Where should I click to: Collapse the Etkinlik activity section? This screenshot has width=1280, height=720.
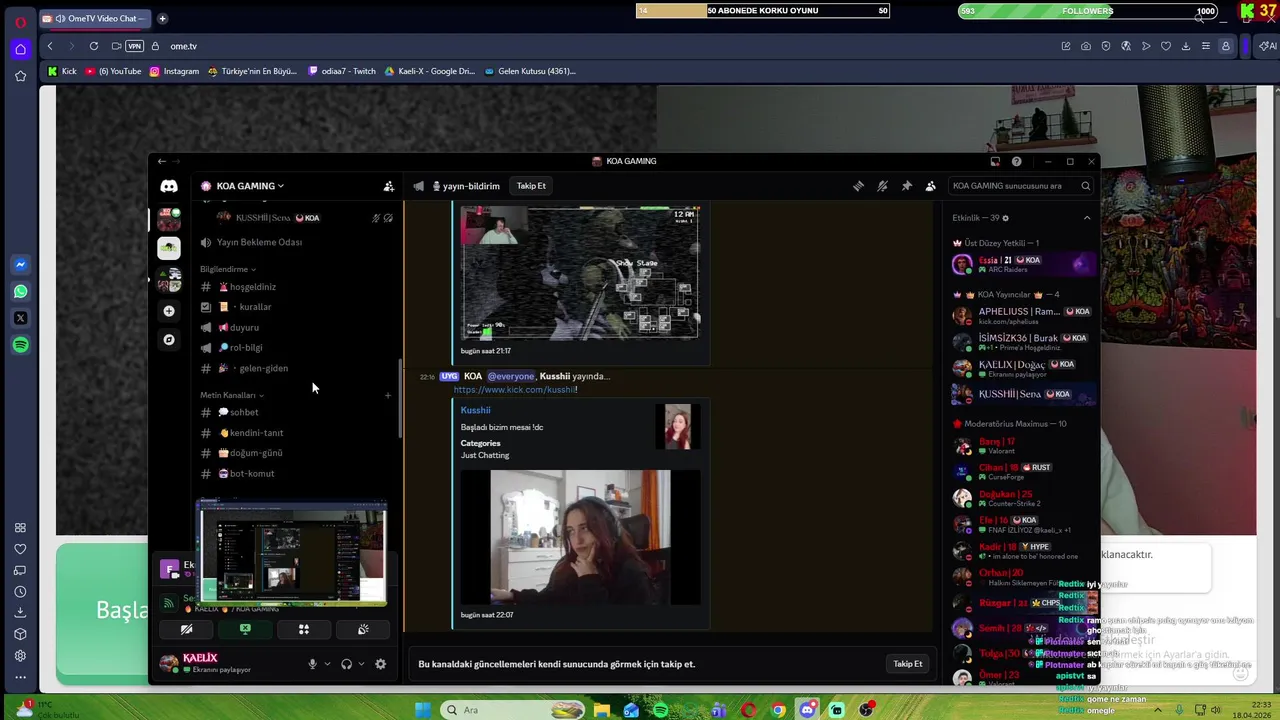point(1087,218)
